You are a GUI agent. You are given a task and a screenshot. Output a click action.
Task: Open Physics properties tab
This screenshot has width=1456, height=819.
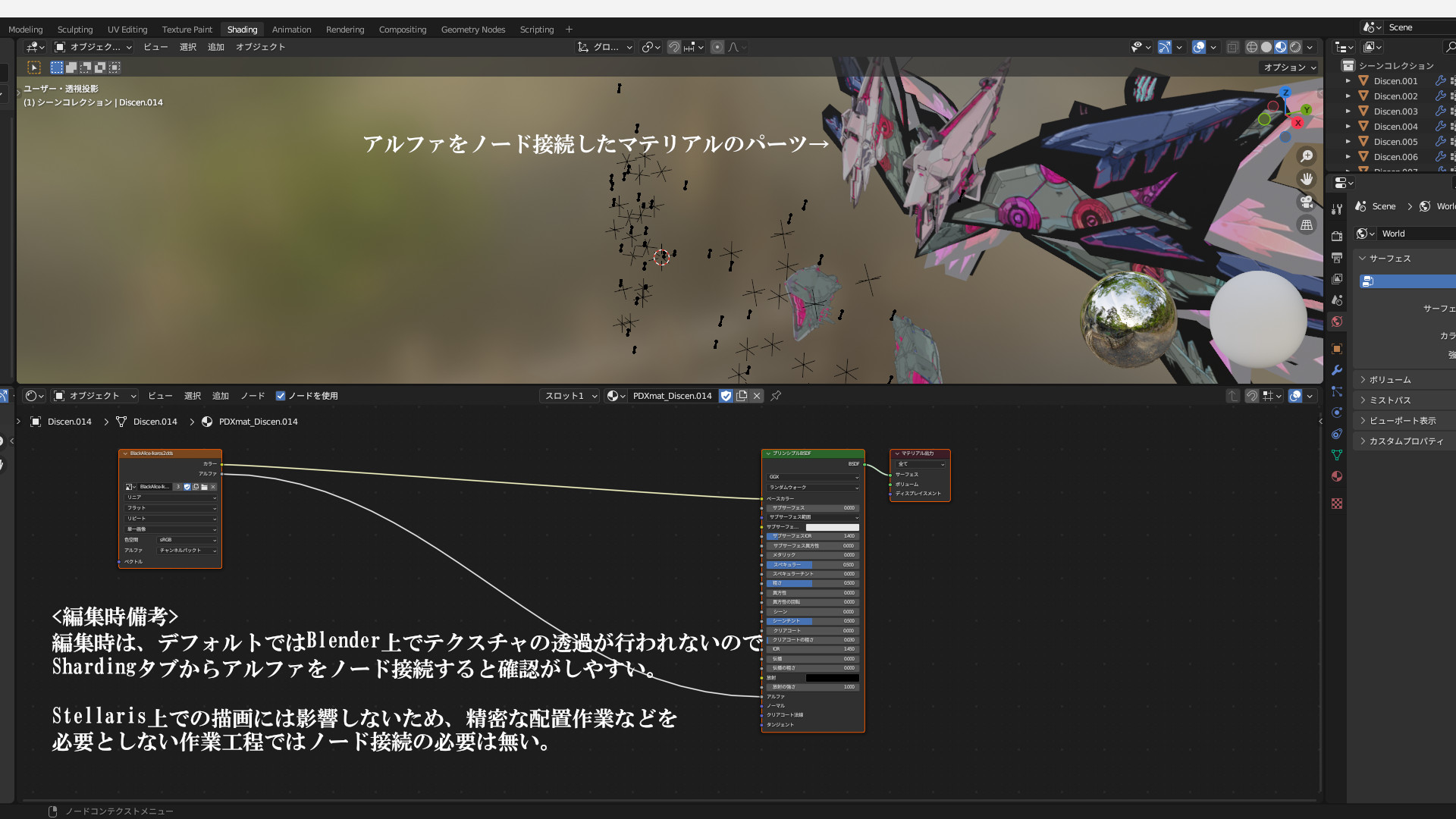click(x=1337, y=413)
